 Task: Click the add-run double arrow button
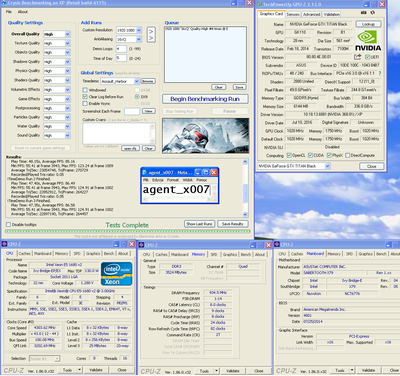[151, 35]
